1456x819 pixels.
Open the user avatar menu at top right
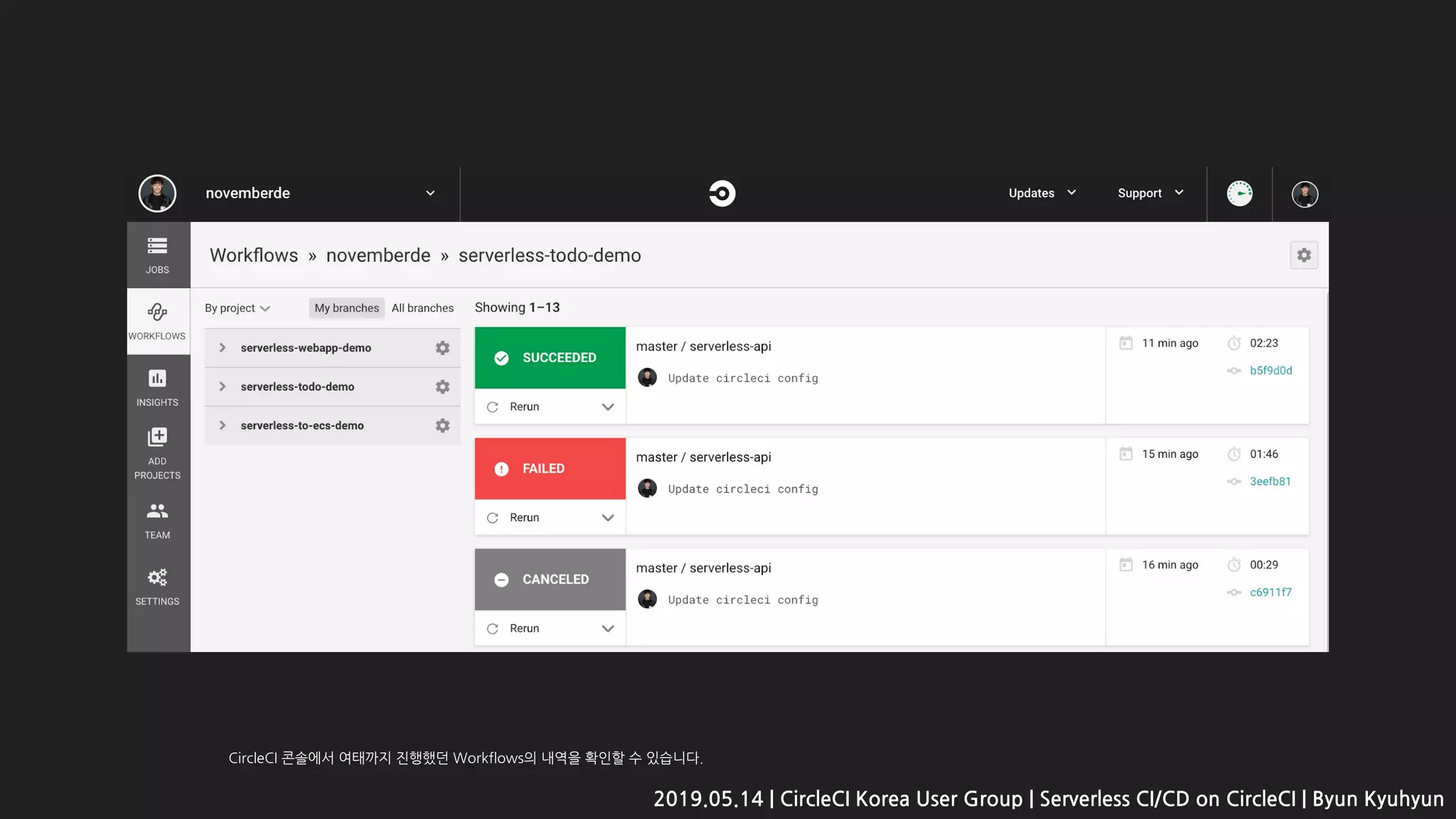pos(1305,194)
